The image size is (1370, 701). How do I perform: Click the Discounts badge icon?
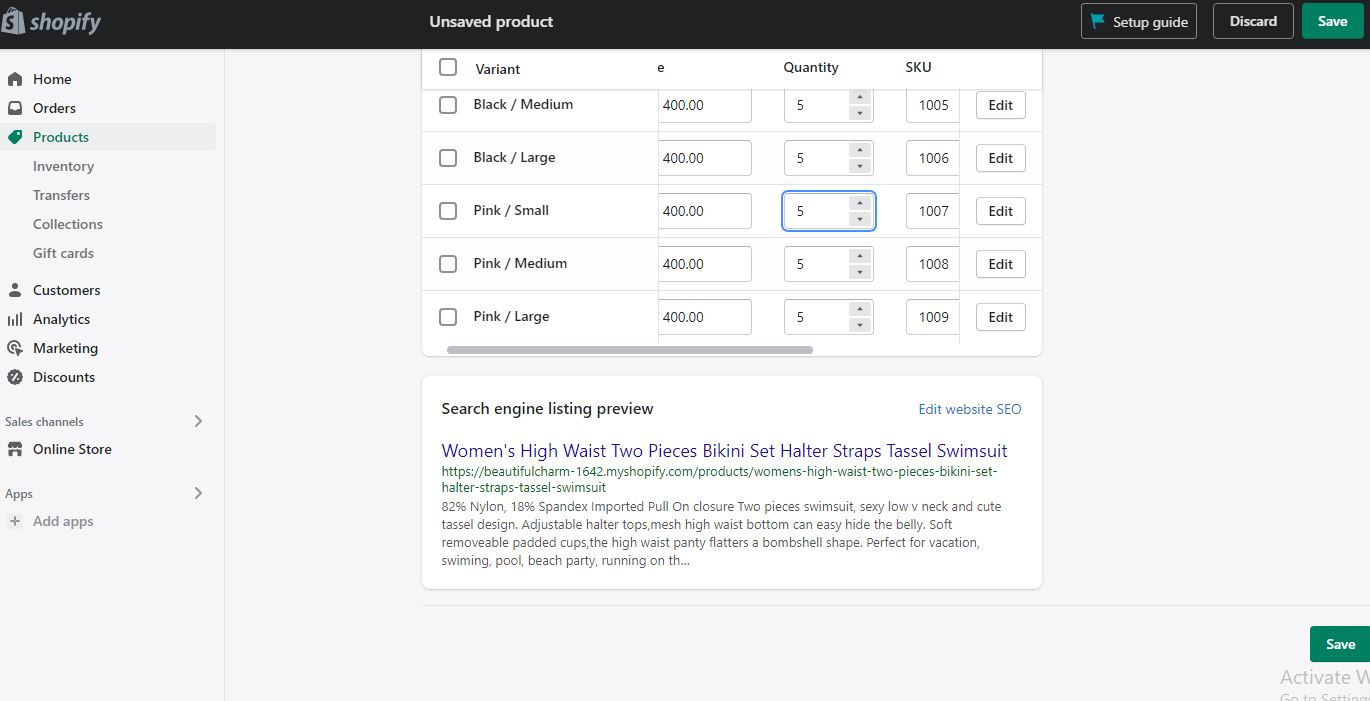pos(15,377)
